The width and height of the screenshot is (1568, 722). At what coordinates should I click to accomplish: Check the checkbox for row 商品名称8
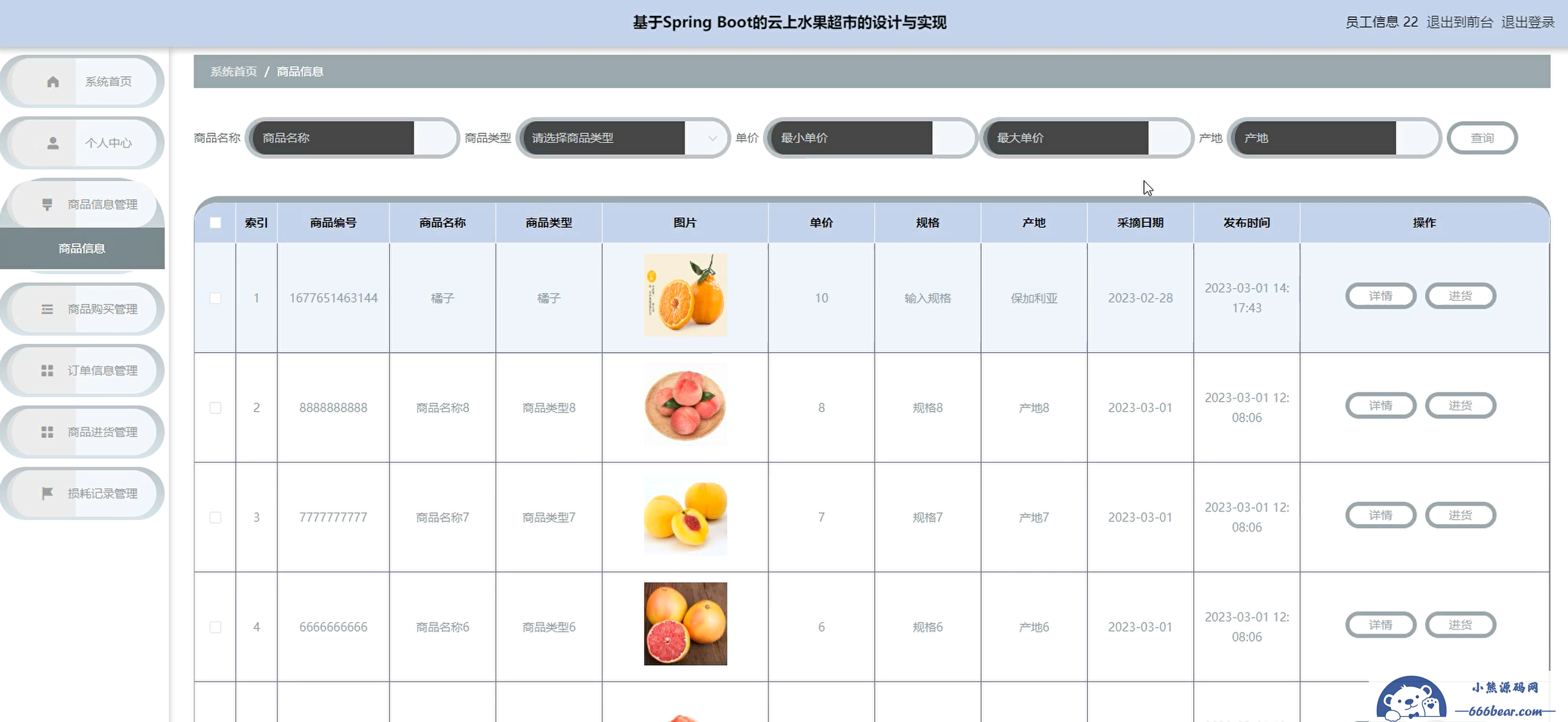point(215,408)
